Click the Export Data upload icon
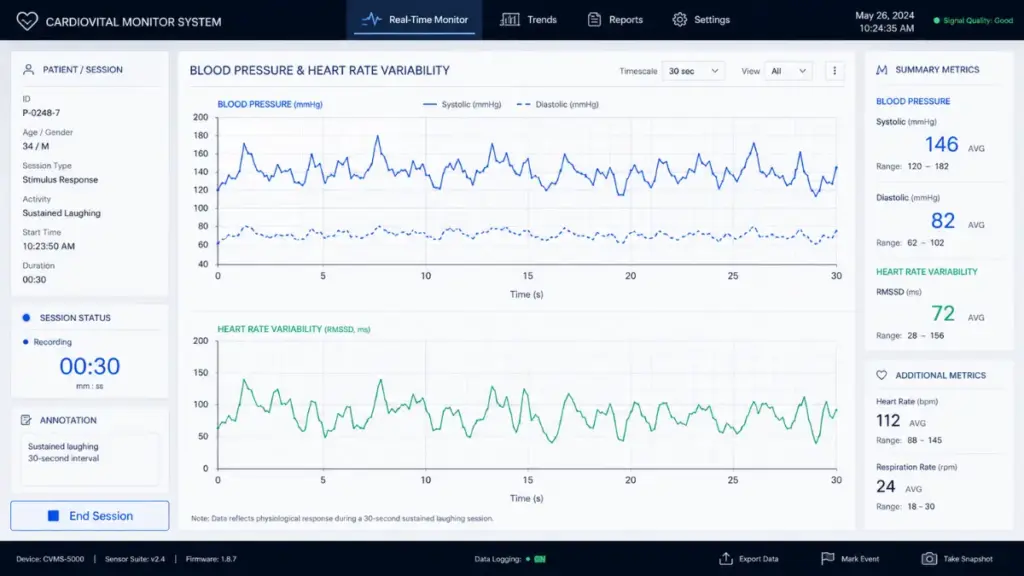Screen dimensions: 1024x576 click(726, 558)
